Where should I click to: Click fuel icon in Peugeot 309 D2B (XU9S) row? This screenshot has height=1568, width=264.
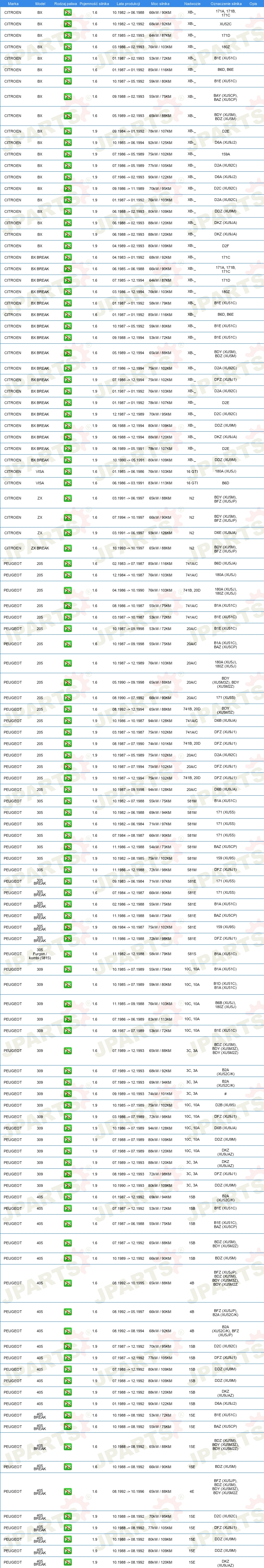point(68,1105)
